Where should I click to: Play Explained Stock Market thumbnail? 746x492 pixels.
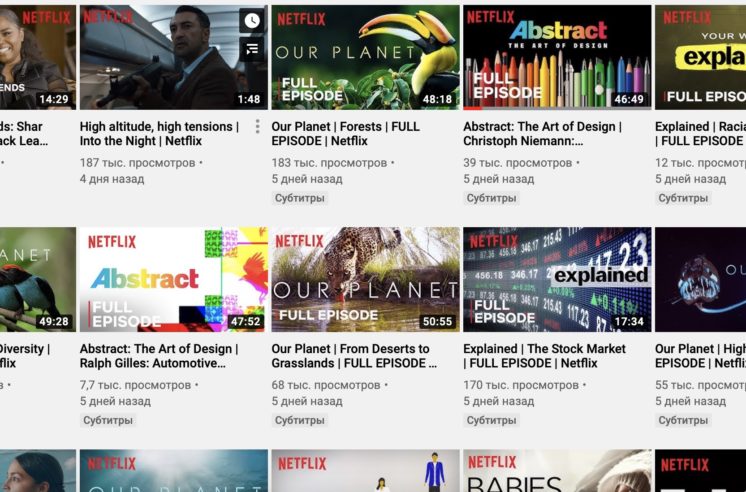556,279
